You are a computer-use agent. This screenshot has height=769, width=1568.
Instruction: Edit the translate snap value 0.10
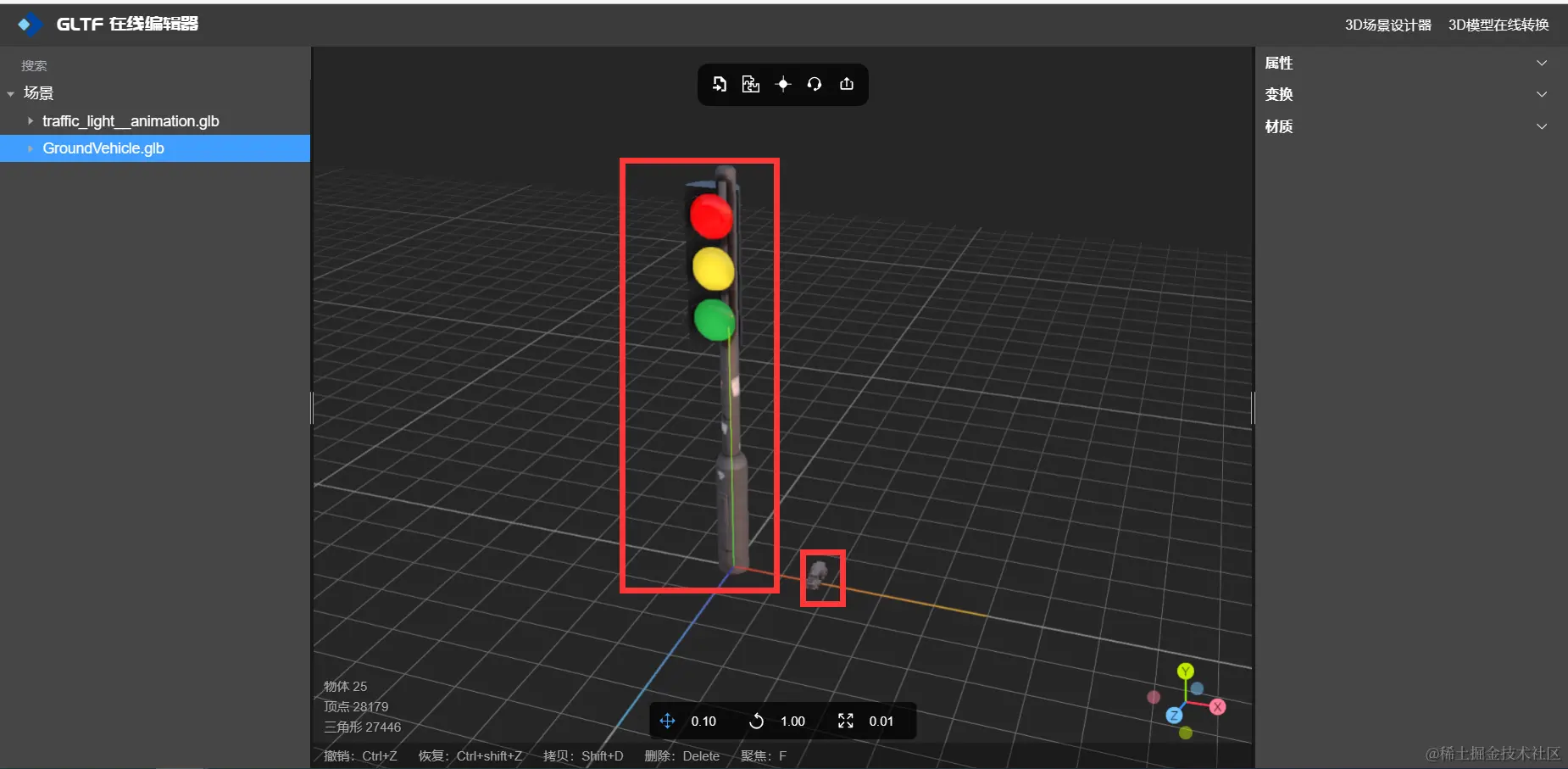coord(703,722)
